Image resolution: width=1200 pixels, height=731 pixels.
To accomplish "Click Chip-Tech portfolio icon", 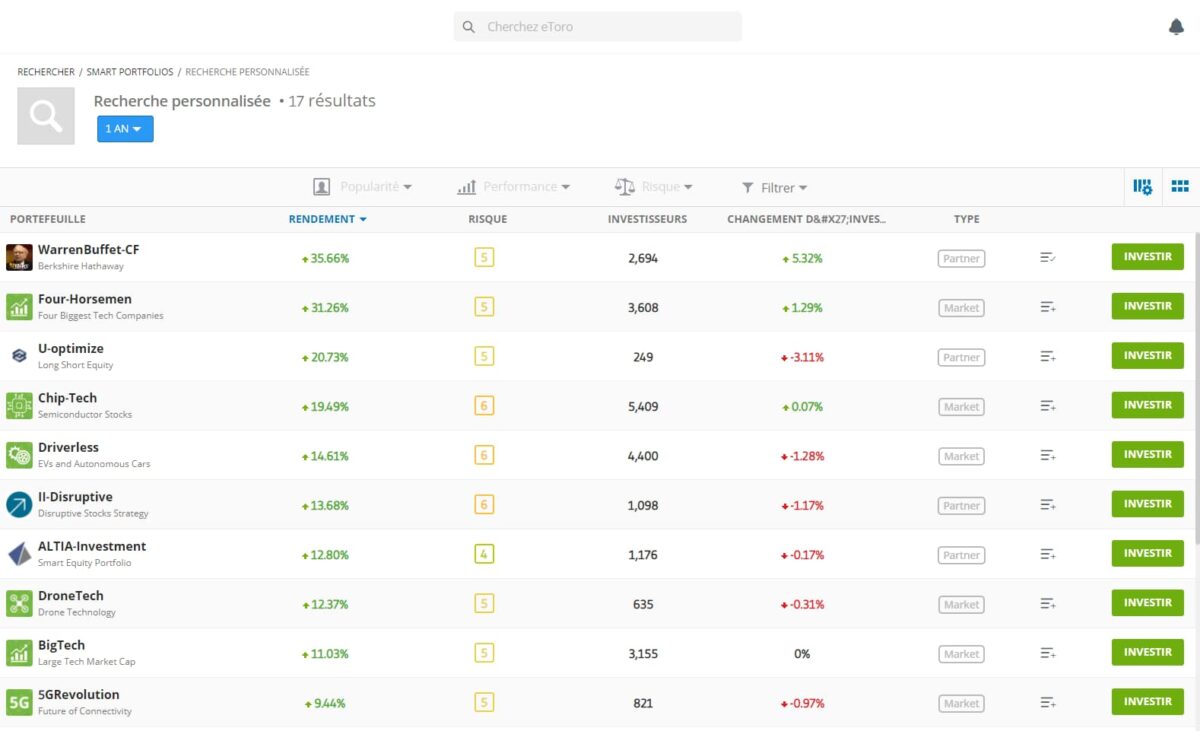I will (19, 405).
